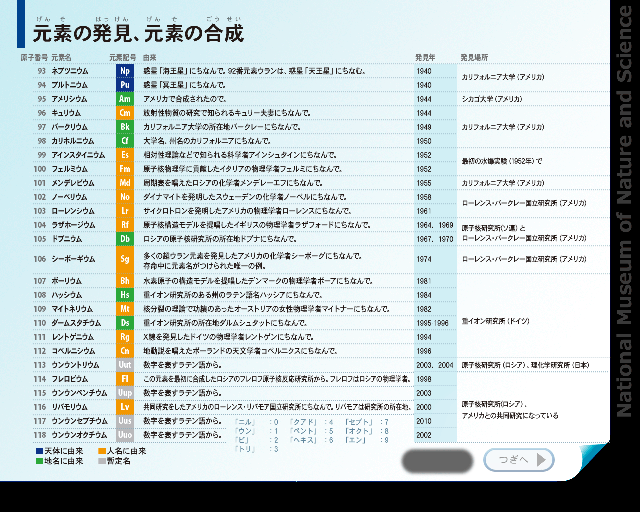The image size is (640, 512).
Task: Choose the gray Uuo symbol tile
Action: tap(125, 435)
